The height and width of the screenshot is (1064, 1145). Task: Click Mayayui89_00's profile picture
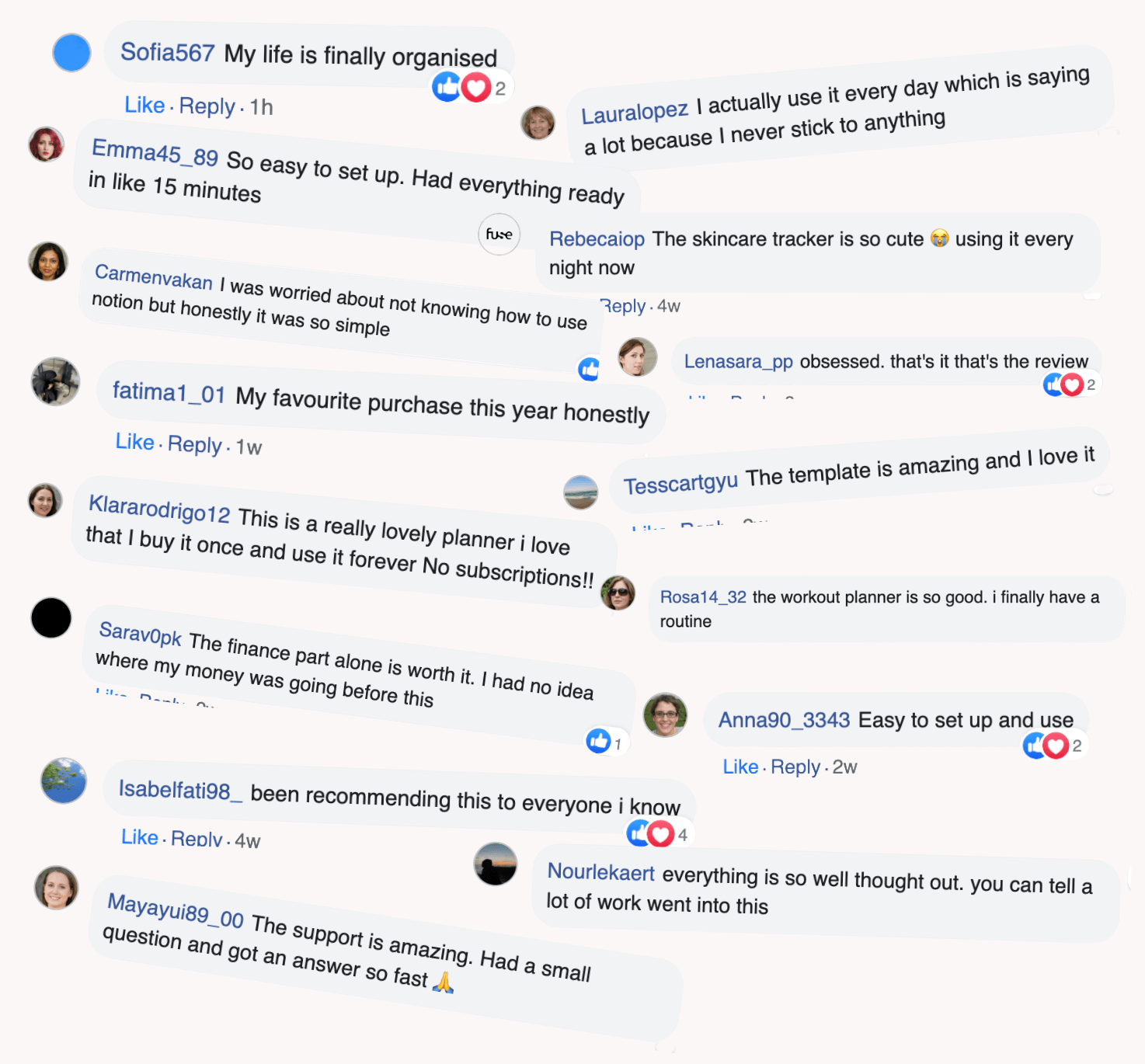57,888
